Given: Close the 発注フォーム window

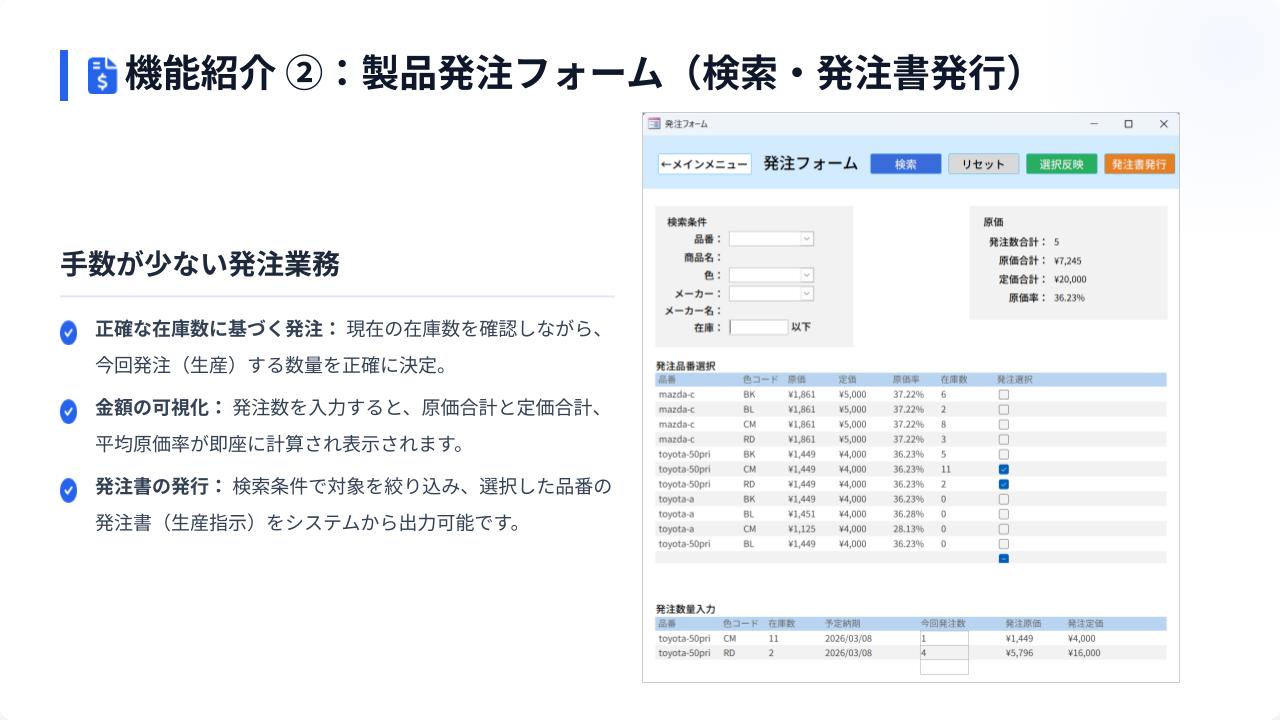Looking at the screenshot, I should tap(1163, 124).
